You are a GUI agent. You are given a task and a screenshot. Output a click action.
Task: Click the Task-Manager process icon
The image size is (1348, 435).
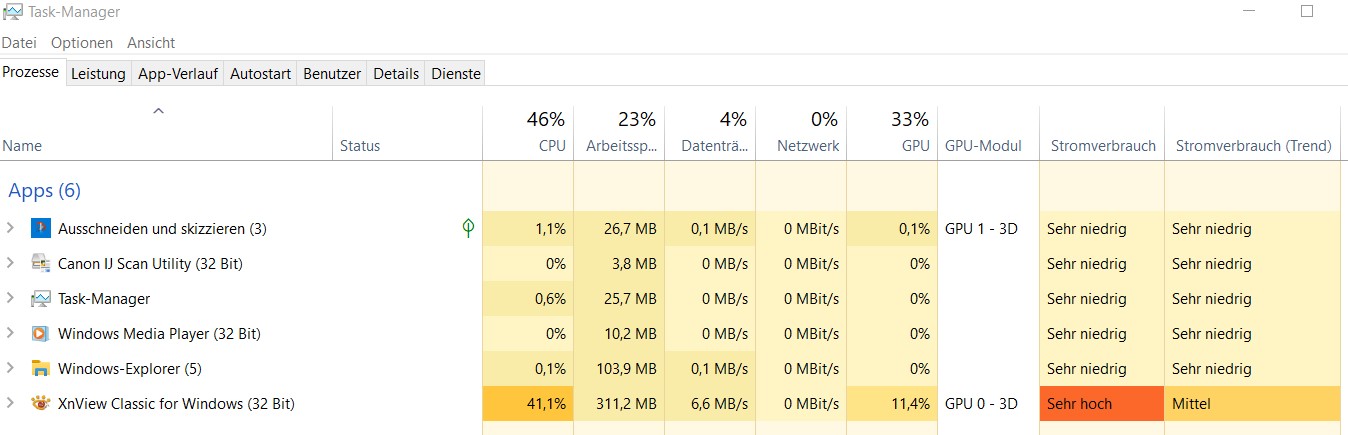(40, 299)
